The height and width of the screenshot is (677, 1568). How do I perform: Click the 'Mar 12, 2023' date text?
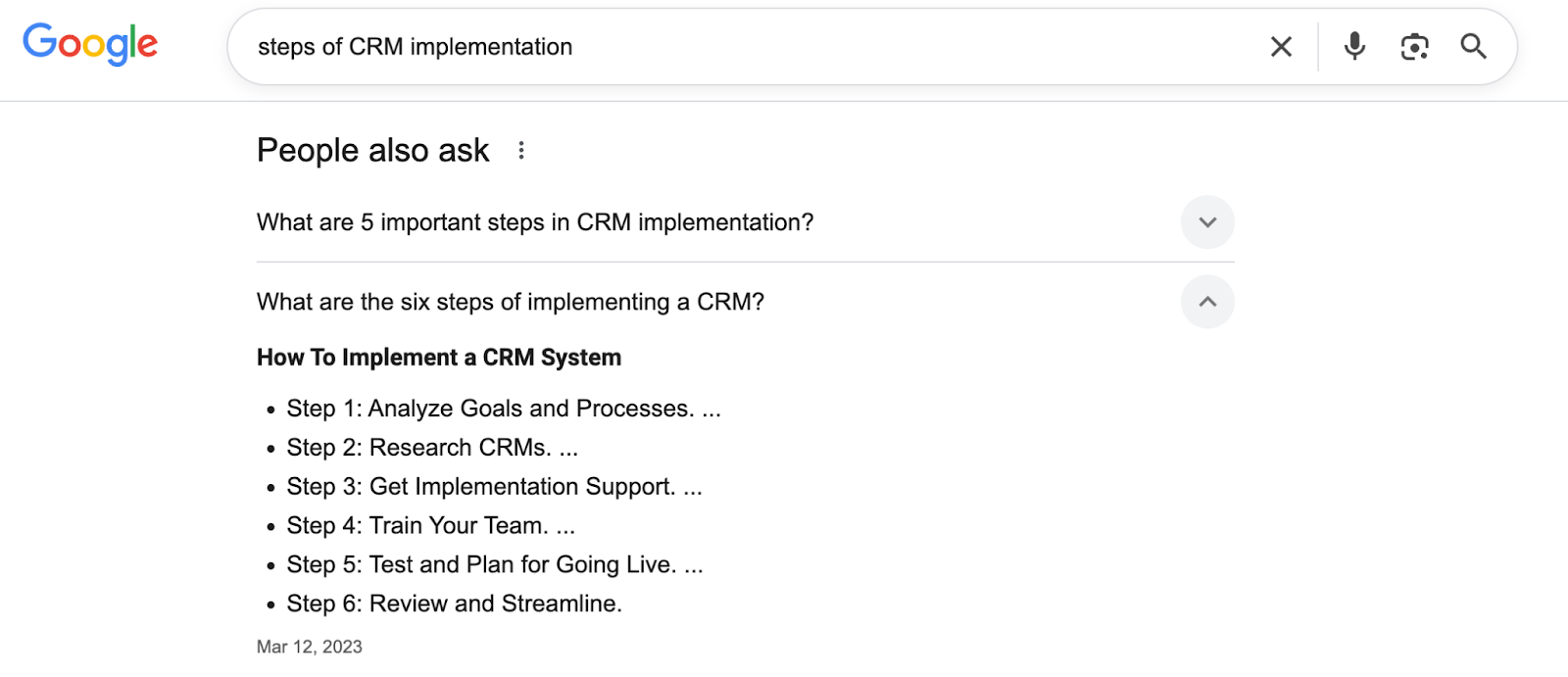click(310, 647)
